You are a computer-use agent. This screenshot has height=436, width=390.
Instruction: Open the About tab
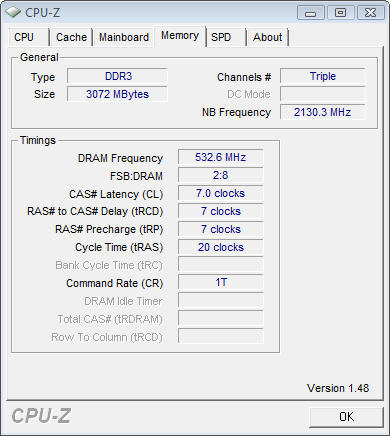(x=267, y=37)
